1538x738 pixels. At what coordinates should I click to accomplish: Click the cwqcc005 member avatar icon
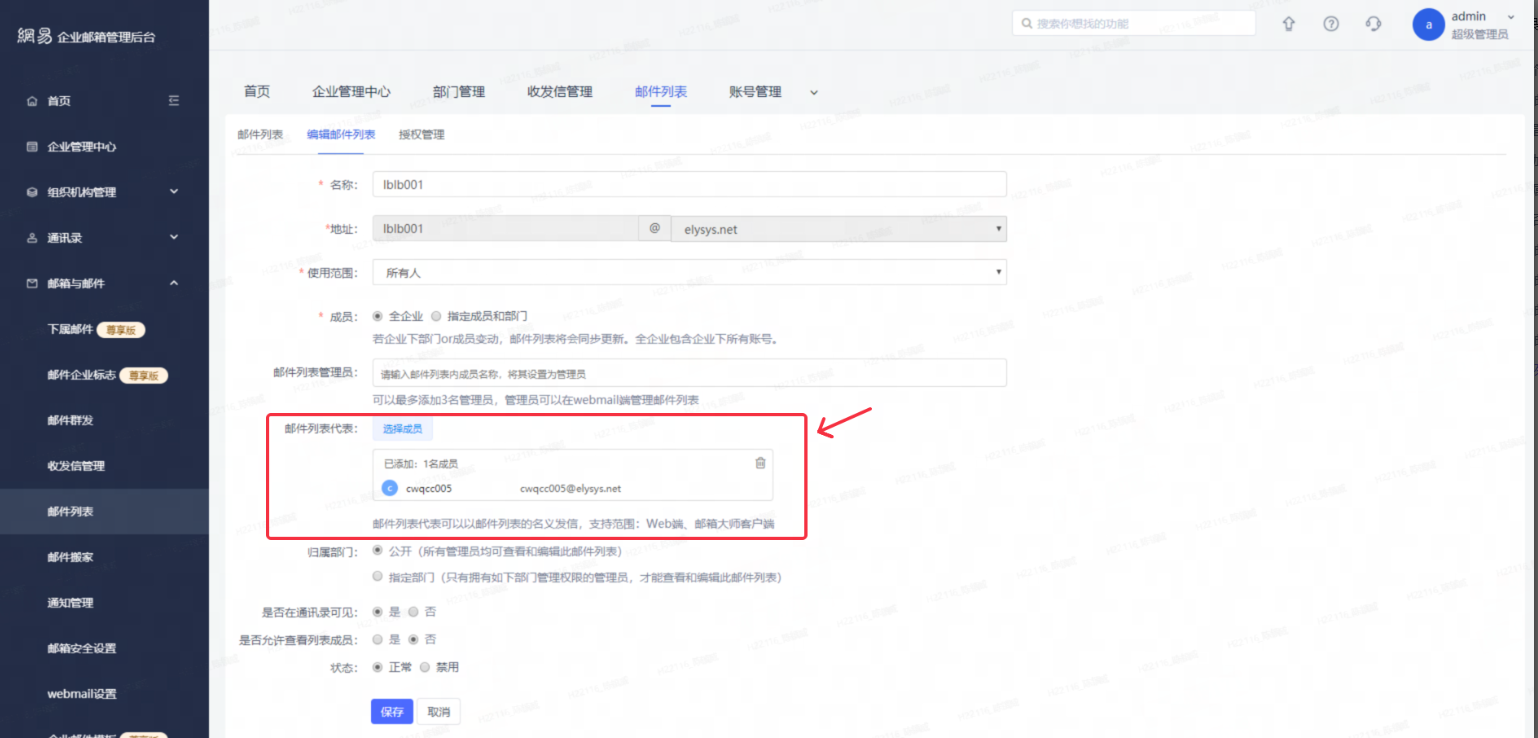pos(390,488)
